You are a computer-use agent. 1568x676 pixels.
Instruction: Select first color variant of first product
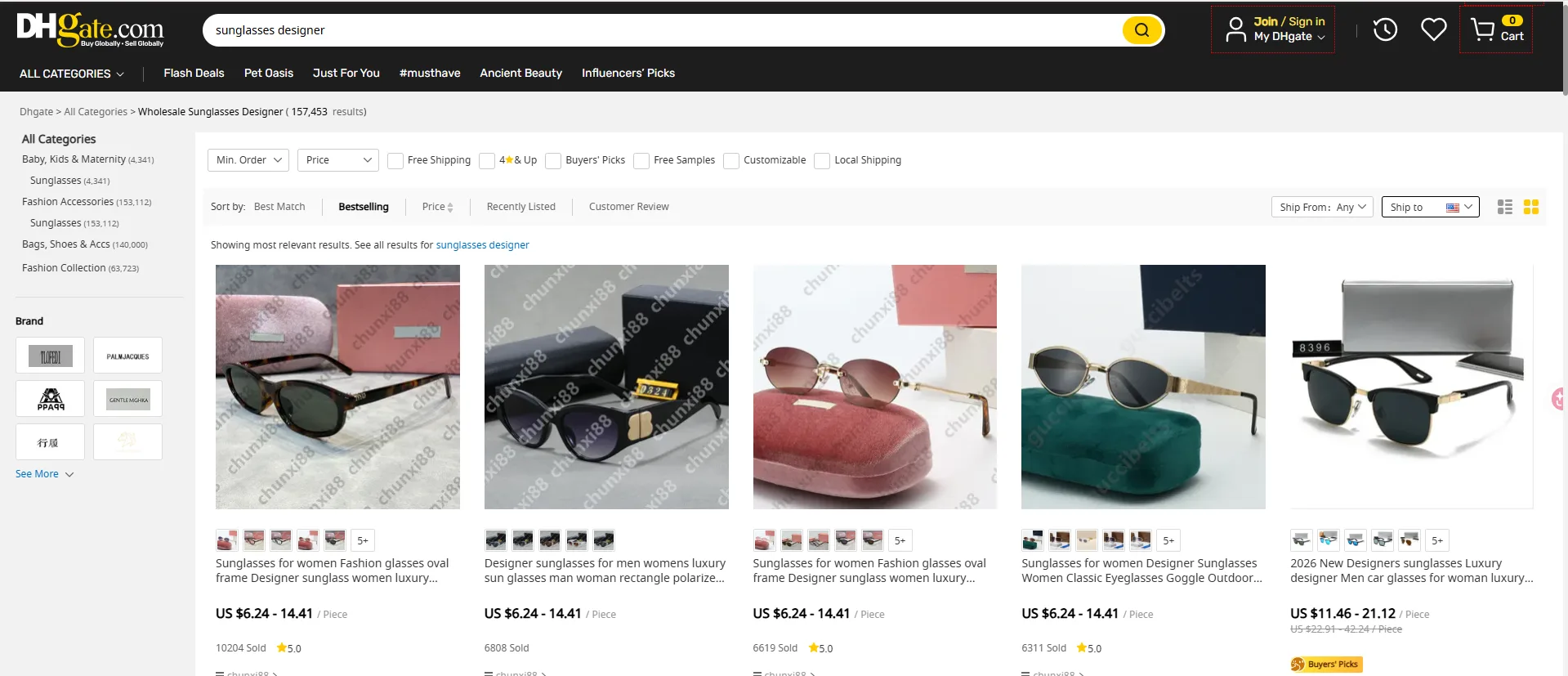(x=226, y=540)
